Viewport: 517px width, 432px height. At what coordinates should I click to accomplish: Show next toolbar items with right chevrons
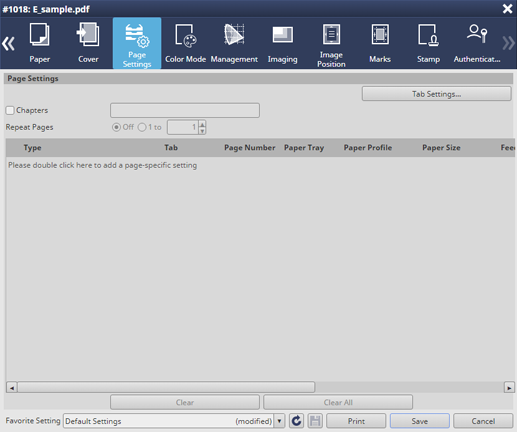coord(509,43)
